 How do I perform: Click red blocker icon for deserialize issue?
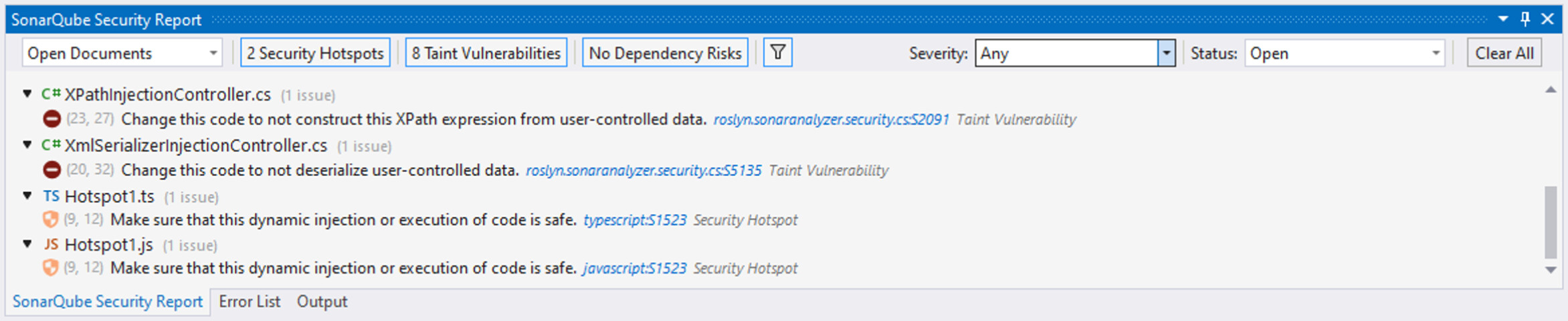(x=52, y=170)
